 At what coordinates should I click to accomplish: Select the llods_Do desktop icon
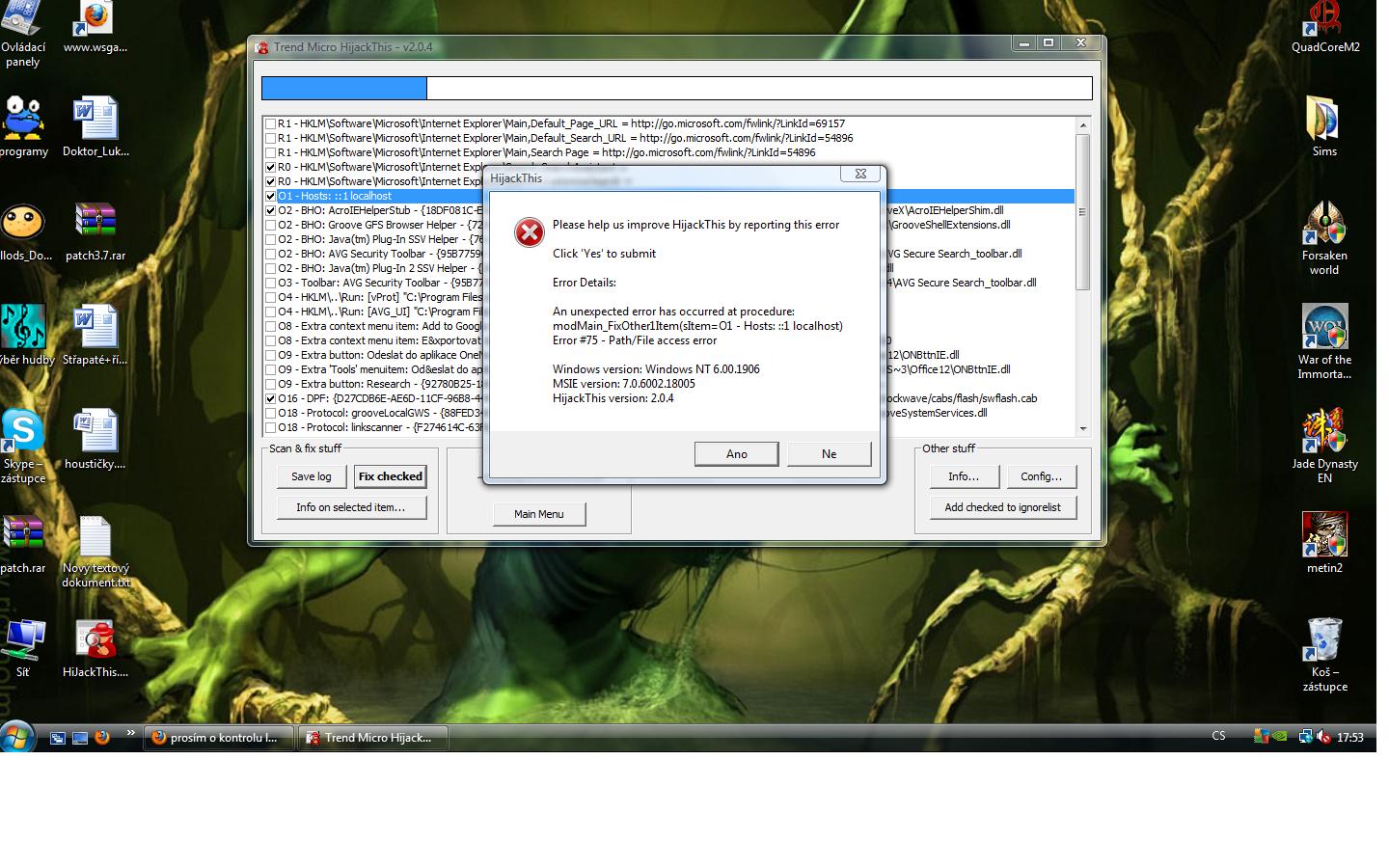[x=23, y=231]
